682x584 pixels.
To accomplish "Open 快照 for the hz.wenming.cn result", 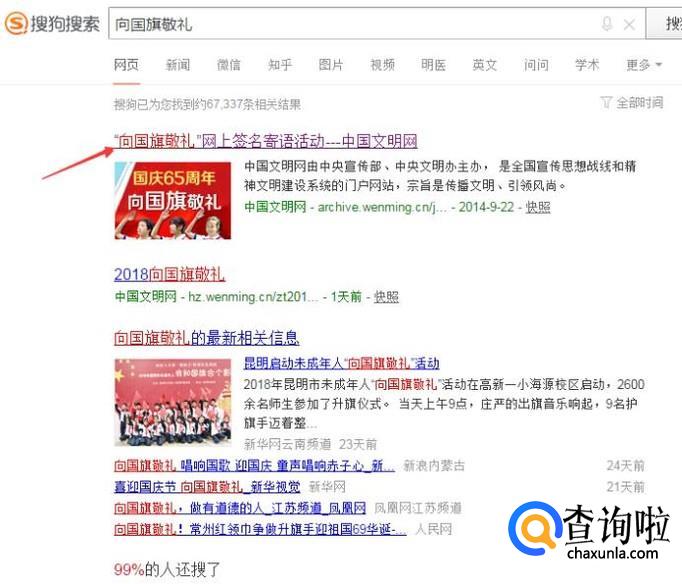I will 386,297.
